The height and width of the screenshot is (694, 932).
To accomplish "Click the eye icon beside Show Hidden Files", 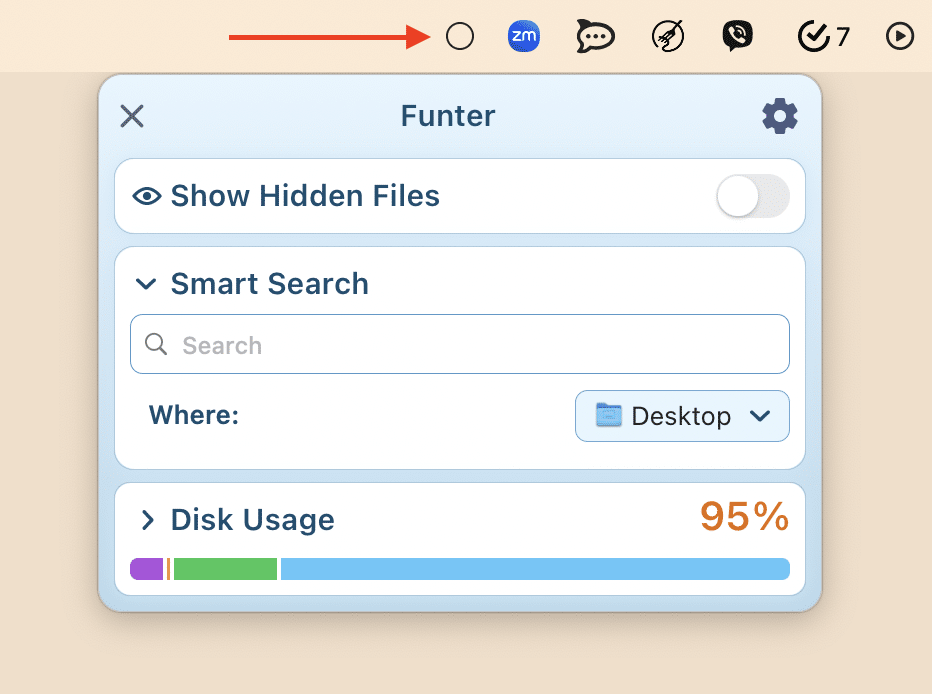I will coord(147,196).
